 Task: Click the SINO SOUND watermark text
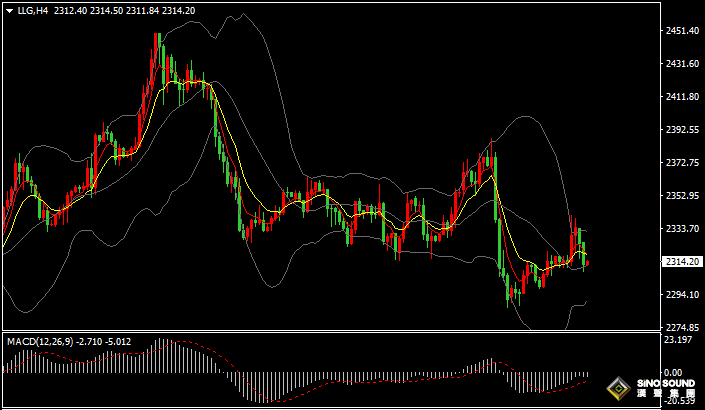(667, 384)
